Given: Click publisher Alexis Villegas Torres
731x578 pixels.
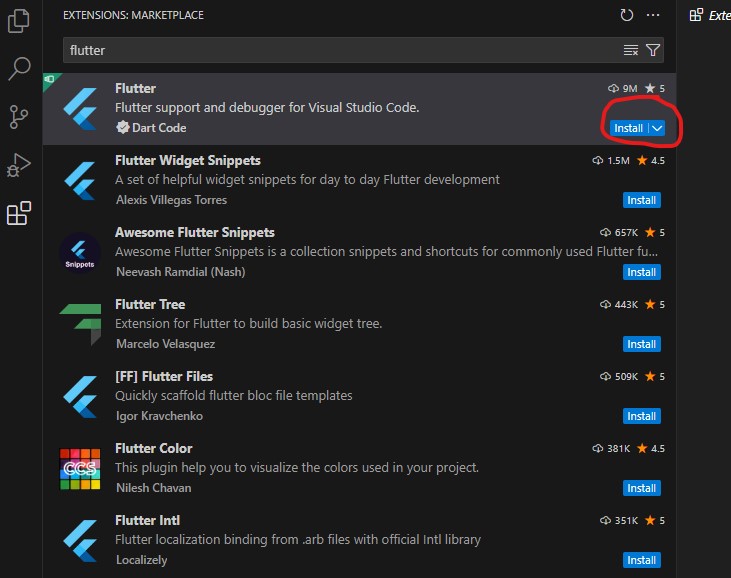Looking at the screenshot, I should click(172, 200).
